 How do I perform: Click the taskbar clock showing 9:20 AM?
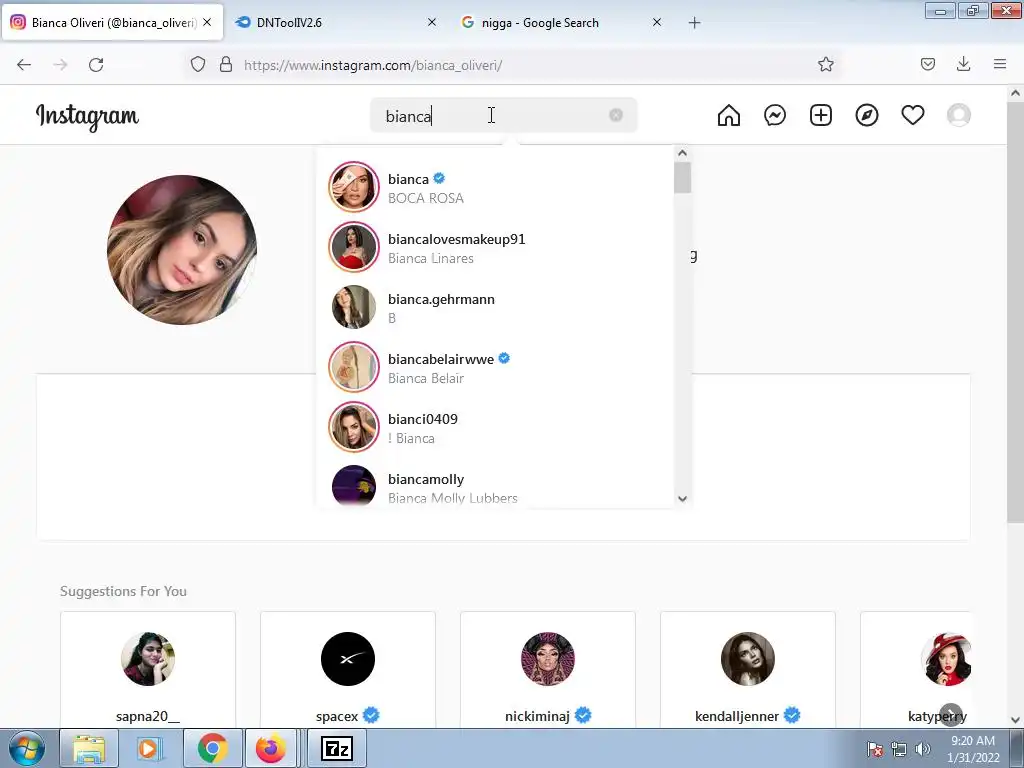(x=973, y=748)
